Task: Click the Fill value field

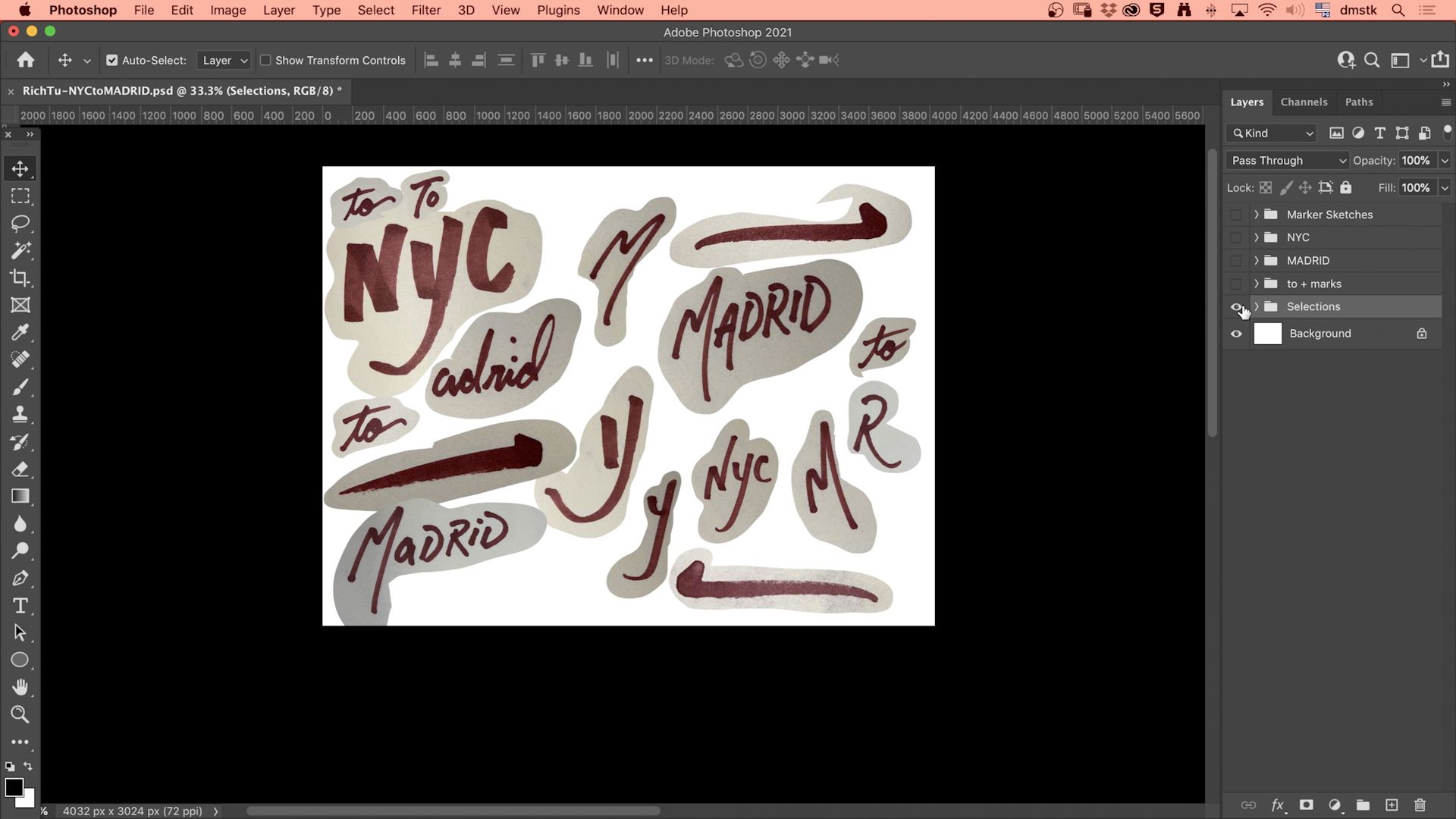Action: click(x=1416, y=187)
